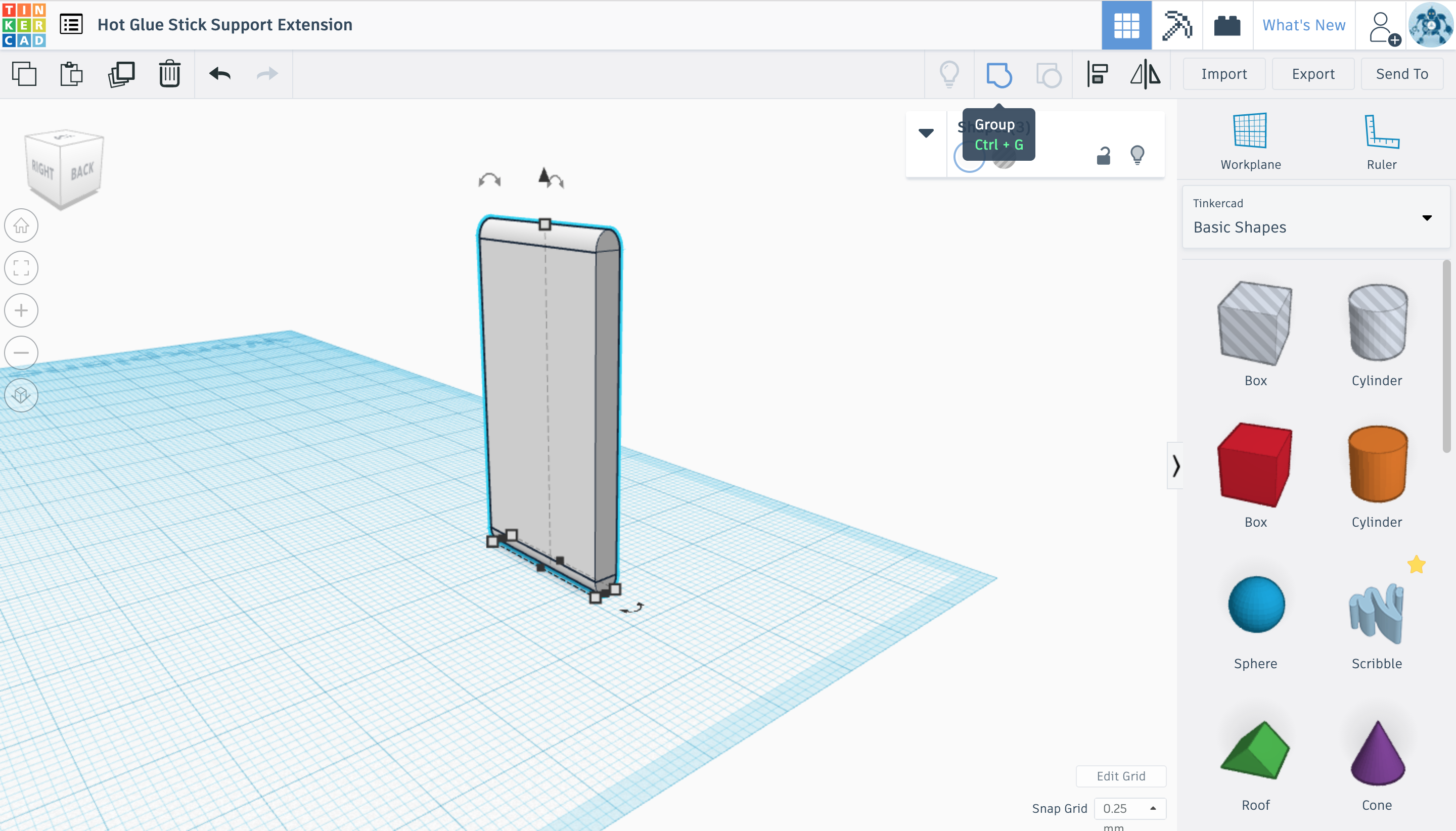Switch to the Blocks mode tab

(1176, 25)
